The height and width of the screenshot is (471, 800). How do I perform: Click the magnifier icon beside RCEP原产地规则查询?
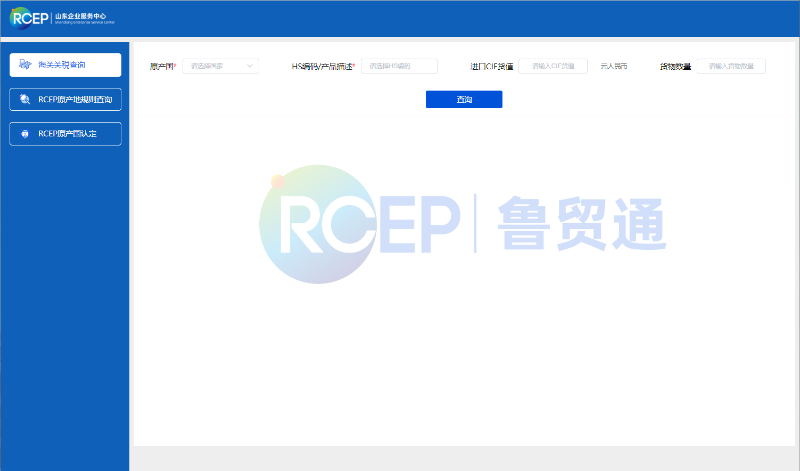tap(24, 99)
